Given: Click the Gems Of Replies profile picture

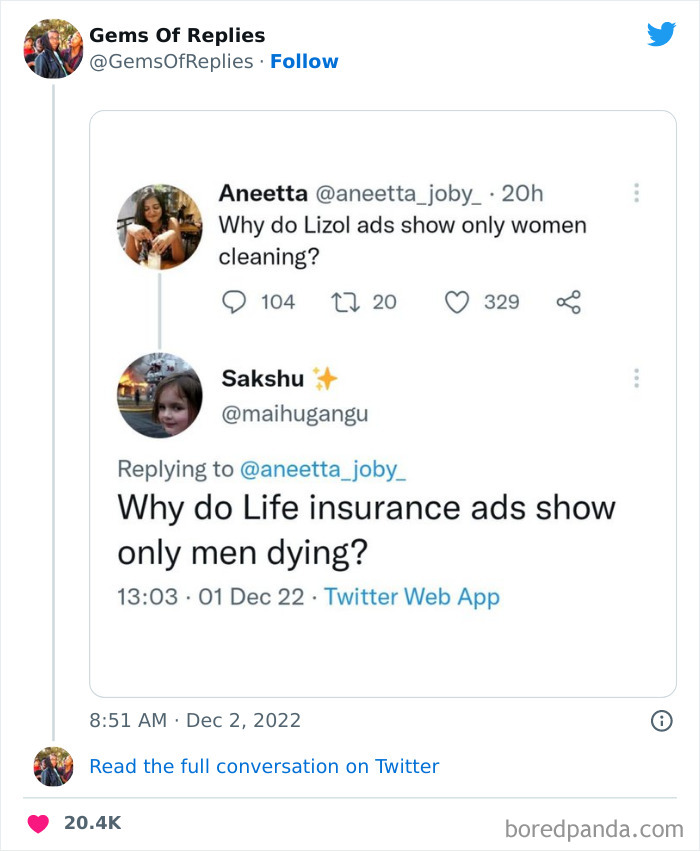Looking at the screenshot, I should coord(53,48).
